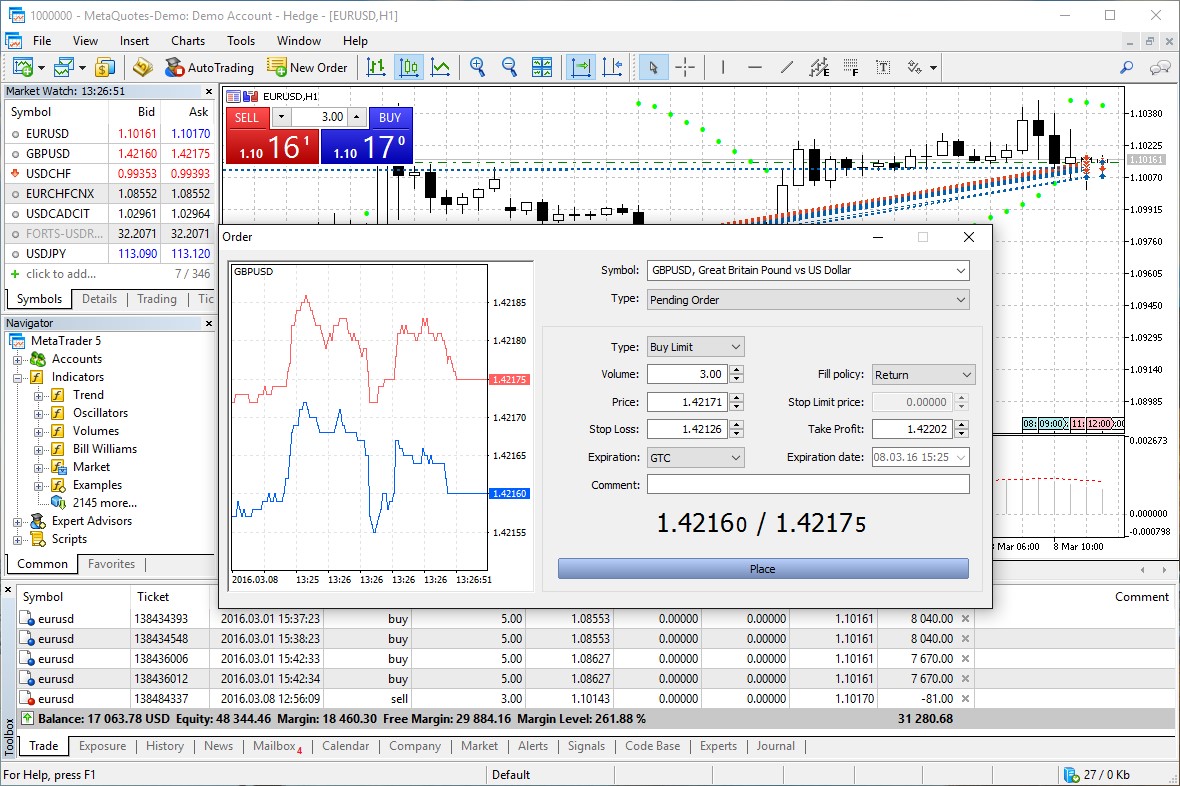Screen dimensions: 1180x786
Task: Toggle chart auto scroll
Action: point(581,67)
